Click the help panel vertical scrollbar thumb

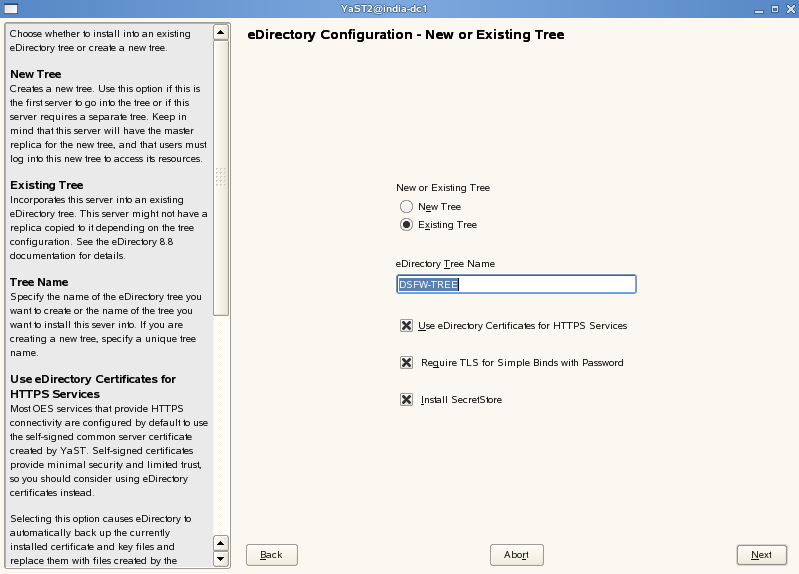click(221, 178)
